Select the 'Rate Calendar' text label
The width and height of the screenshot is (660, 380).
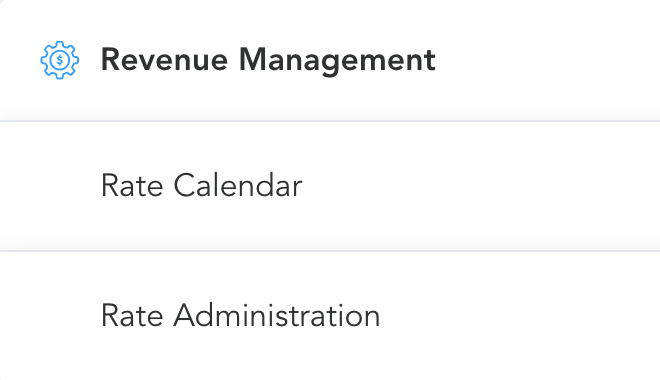(202, 186)
